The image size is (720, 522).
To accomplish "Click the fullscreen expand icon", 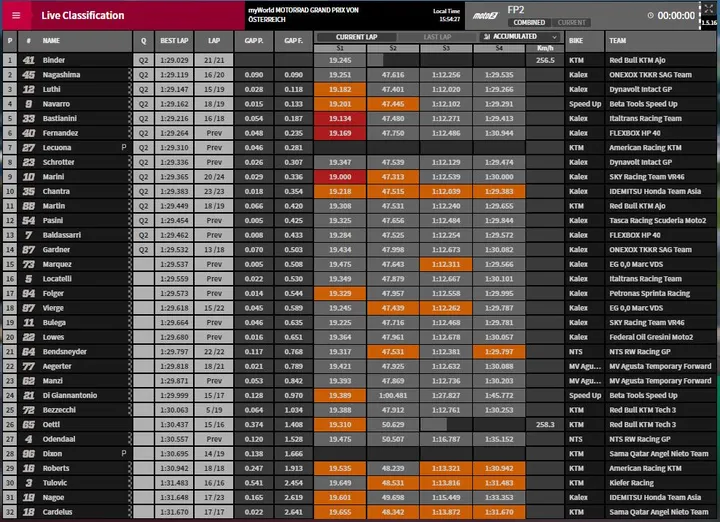I will tap(709, 9).
